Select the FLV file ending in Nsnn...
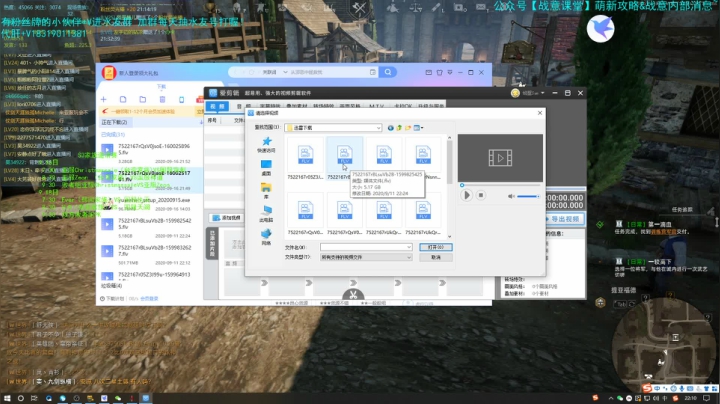This screenshot has width=720, height=404. (423, 159)
